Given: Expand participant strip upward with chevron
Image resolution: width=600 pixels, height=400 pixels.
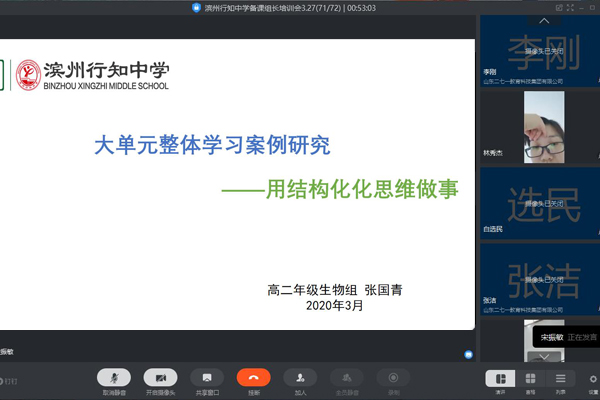Looking at the screenshot, I should 544,21.
